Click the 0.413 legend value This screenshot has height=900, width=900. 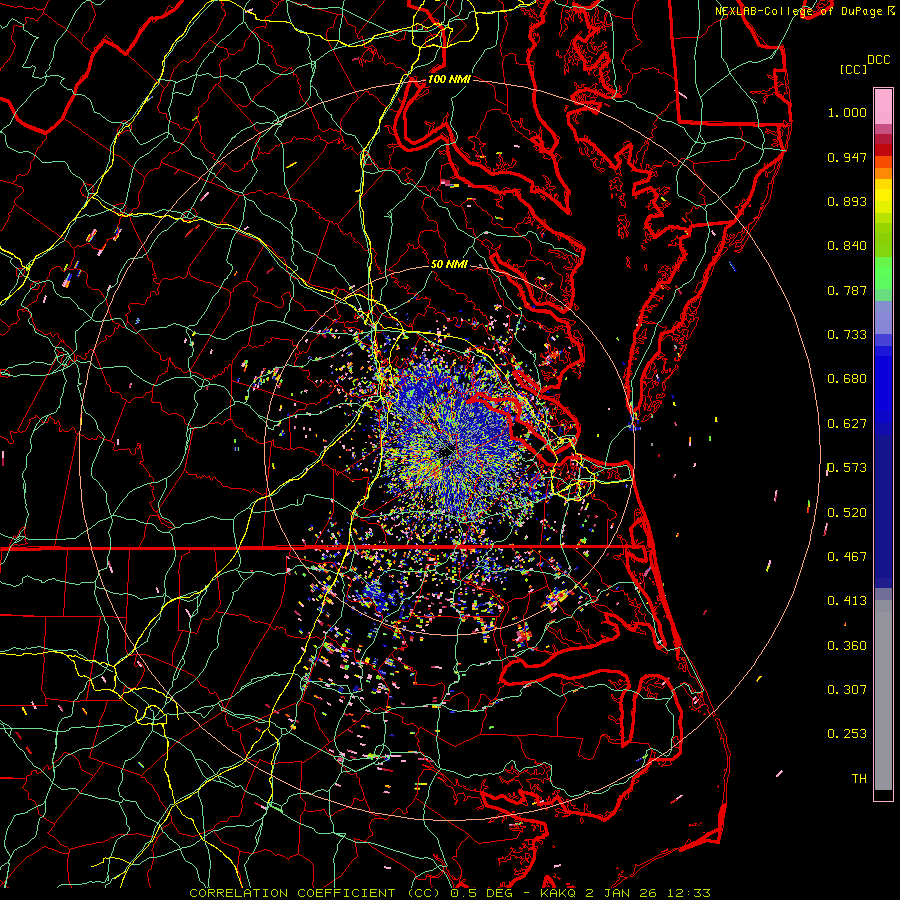[x=847, y=601]
